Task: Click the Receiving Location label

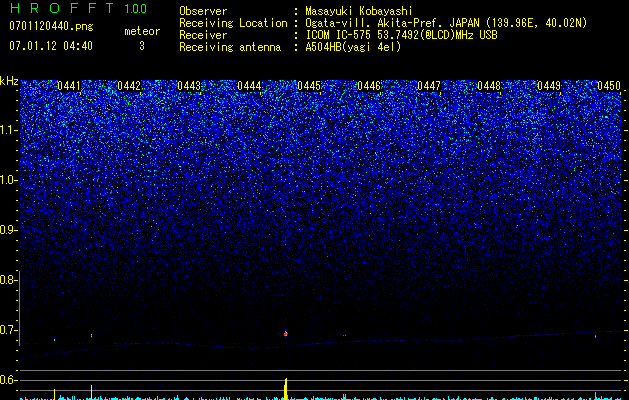Action: click(233, 23)
